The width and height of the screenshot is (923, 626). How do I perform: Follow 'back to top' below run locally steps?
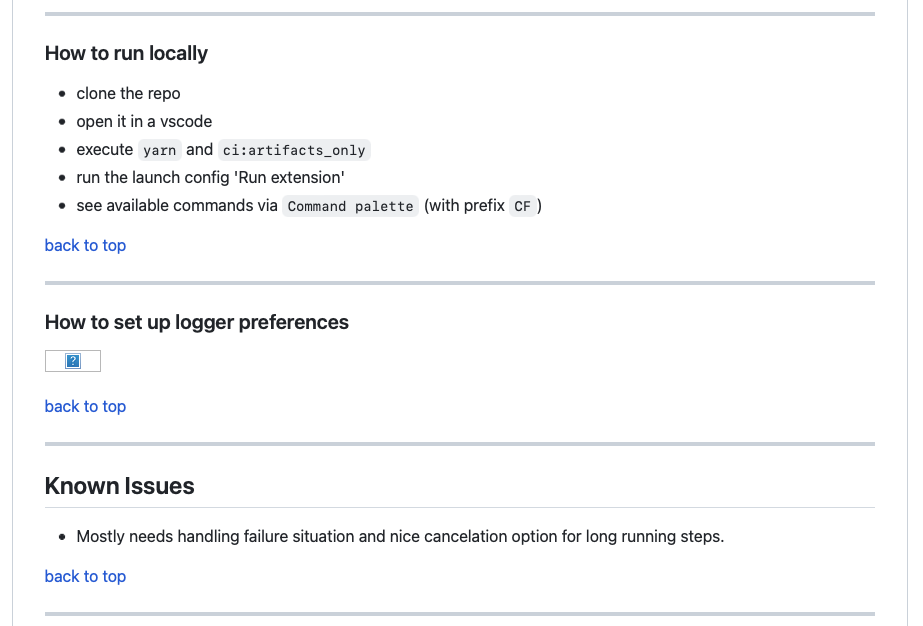pos(85,246)
